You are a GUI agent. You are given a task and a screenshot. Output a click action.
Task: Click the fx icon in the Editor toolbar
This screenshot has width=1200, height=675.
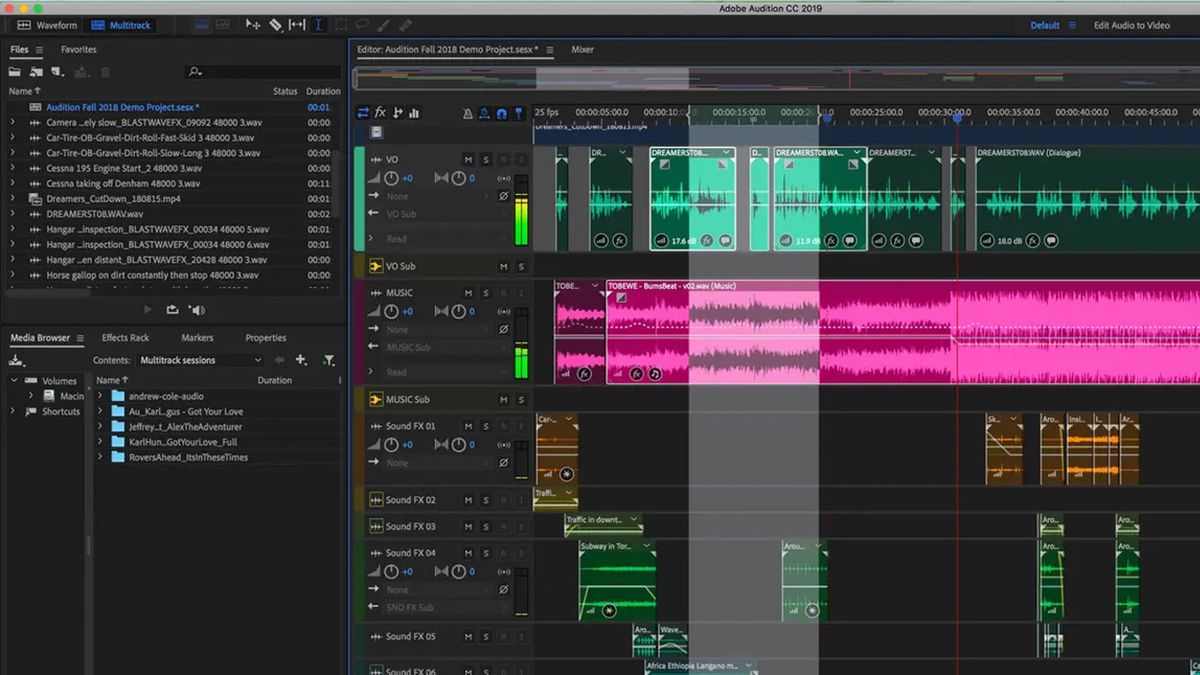tap(379, 112)
